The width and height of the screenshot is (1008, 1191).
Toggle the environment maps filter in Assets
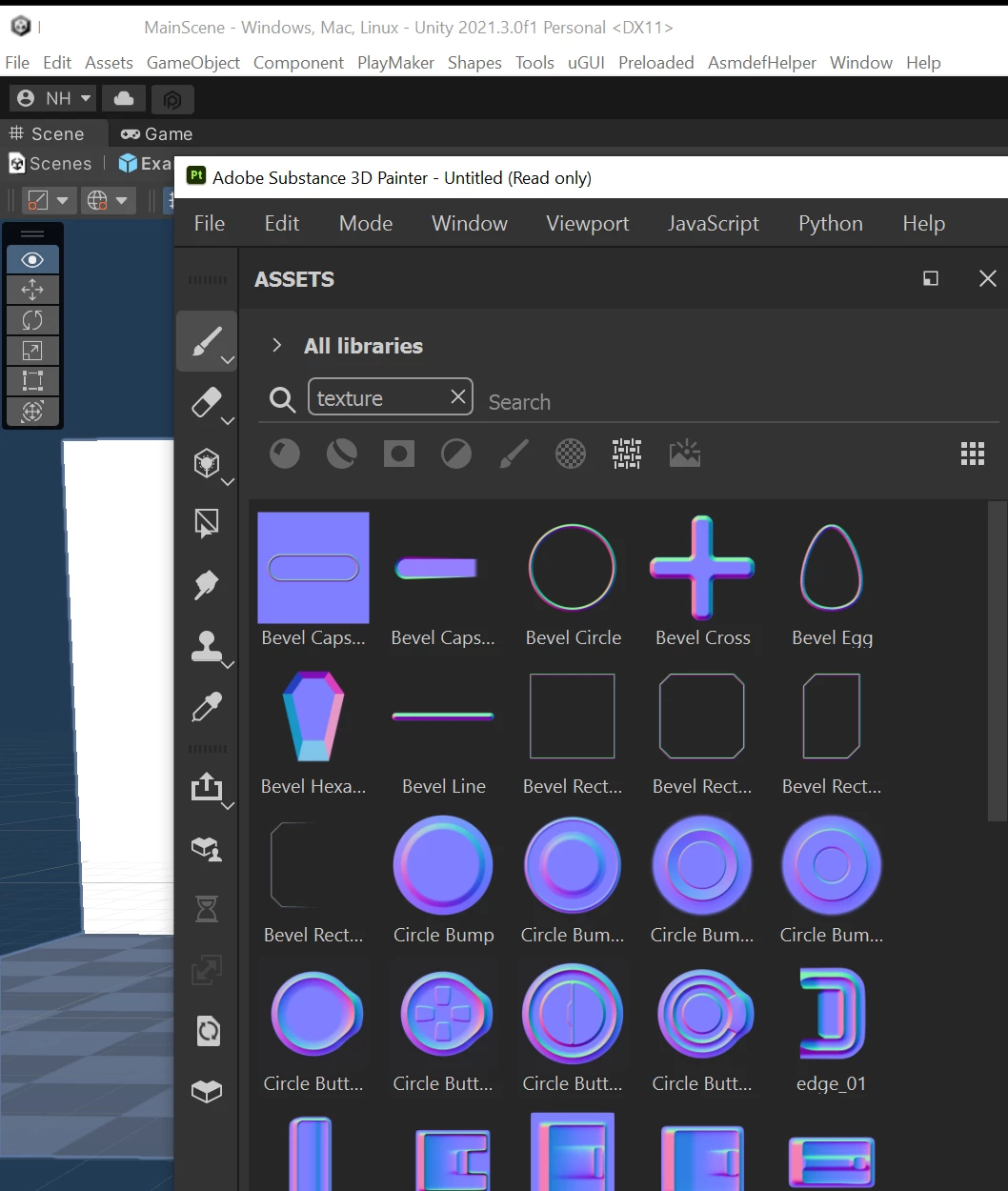pos(684,454)
